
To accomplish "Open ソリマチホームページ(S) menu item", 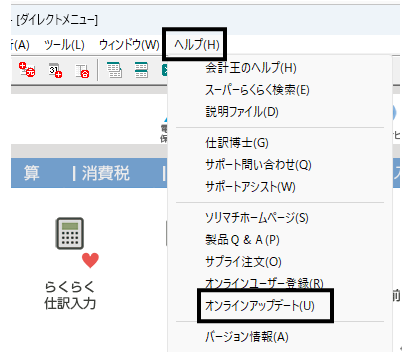I will tap(280, 218).
